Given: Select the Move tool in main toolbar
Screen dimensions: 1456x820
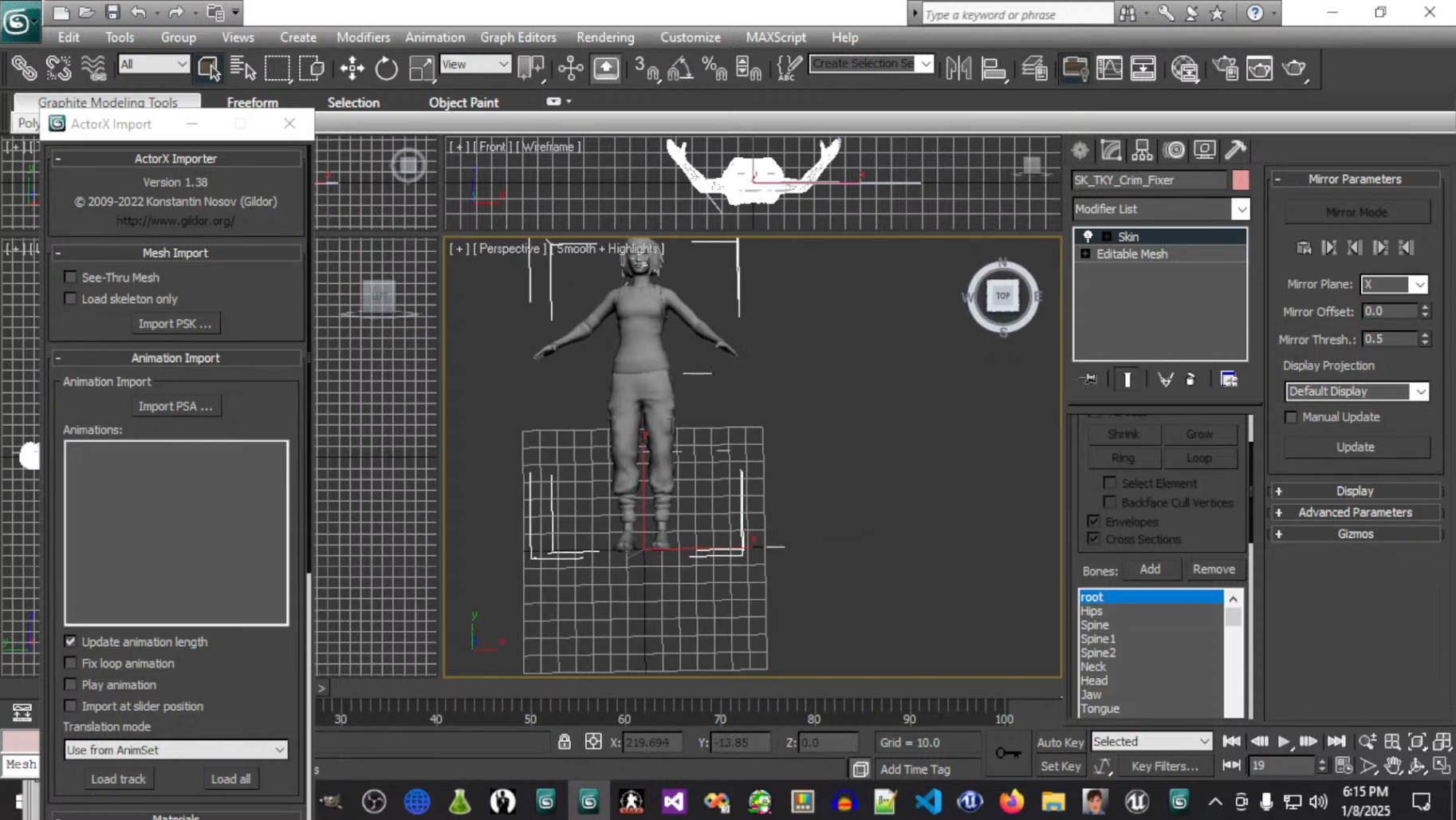Looking at the screenshot, I should (352, 69).
